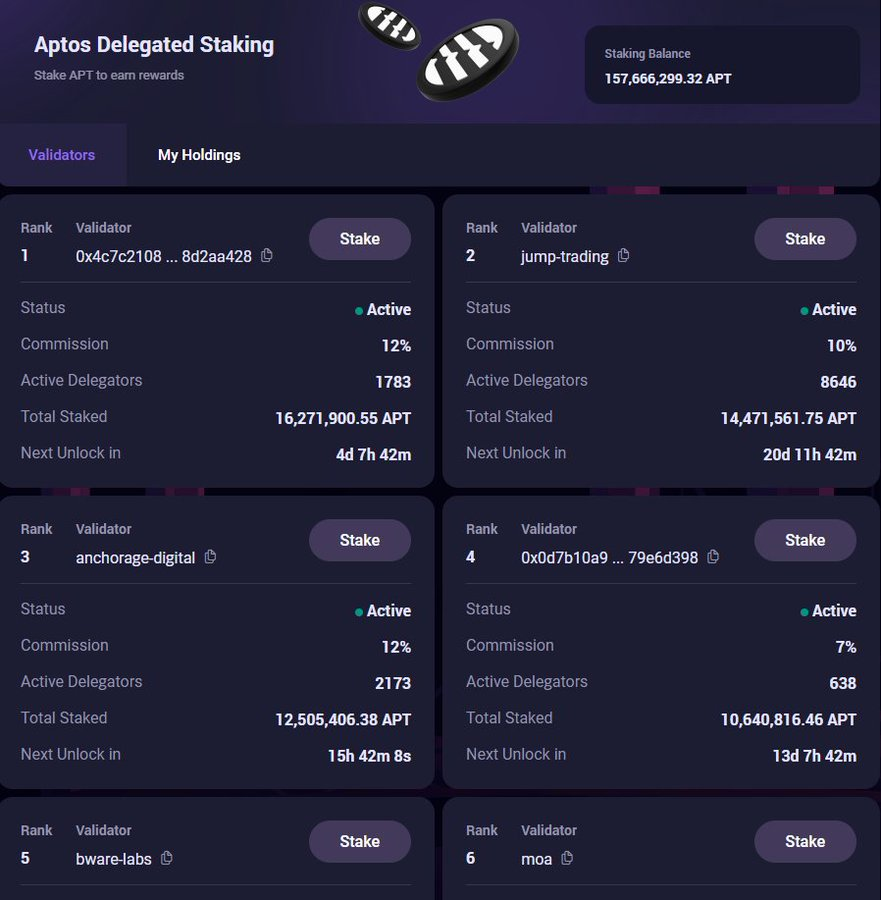Stake with rank 4 validator

click(x=805, y=540)
